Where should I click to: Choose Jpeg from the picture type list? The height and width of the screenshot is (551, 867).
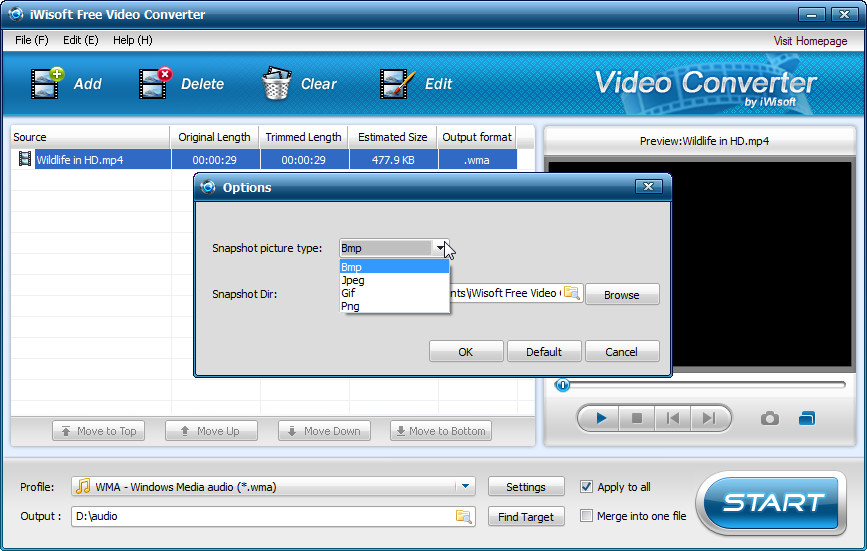pyautogui.click(x=394, y=280)
